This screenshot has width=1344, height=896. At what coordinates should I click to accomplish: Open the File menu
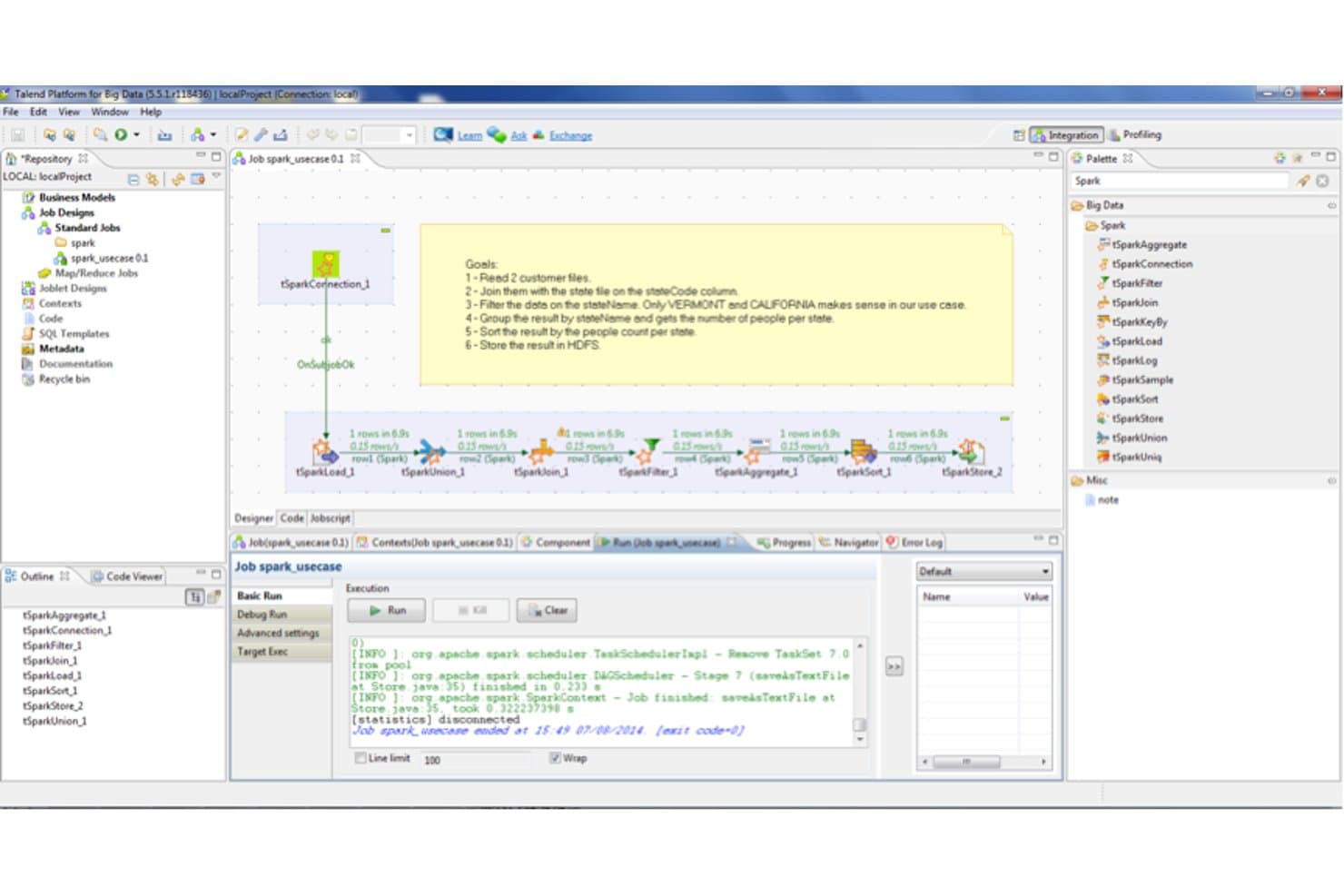pos(11,112)
